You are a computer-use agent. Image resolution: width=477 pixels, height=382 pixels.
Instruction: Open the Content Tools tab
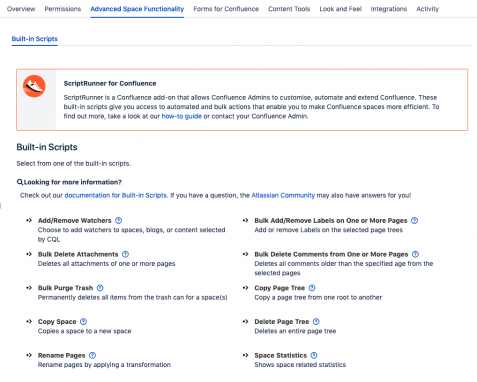pyautogui.click(x=289, y=9)
